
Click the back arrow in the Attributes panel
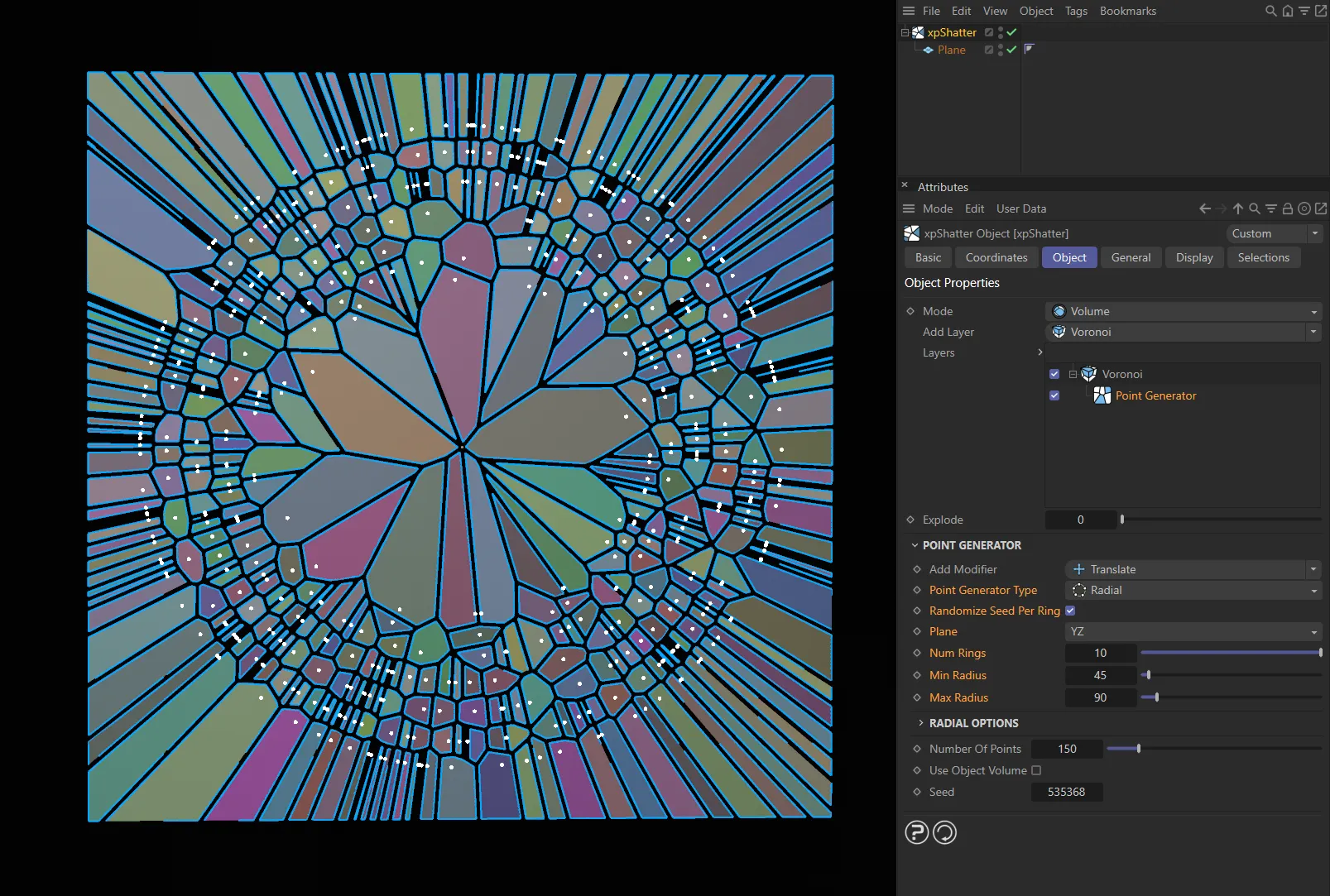[1205, 208]
